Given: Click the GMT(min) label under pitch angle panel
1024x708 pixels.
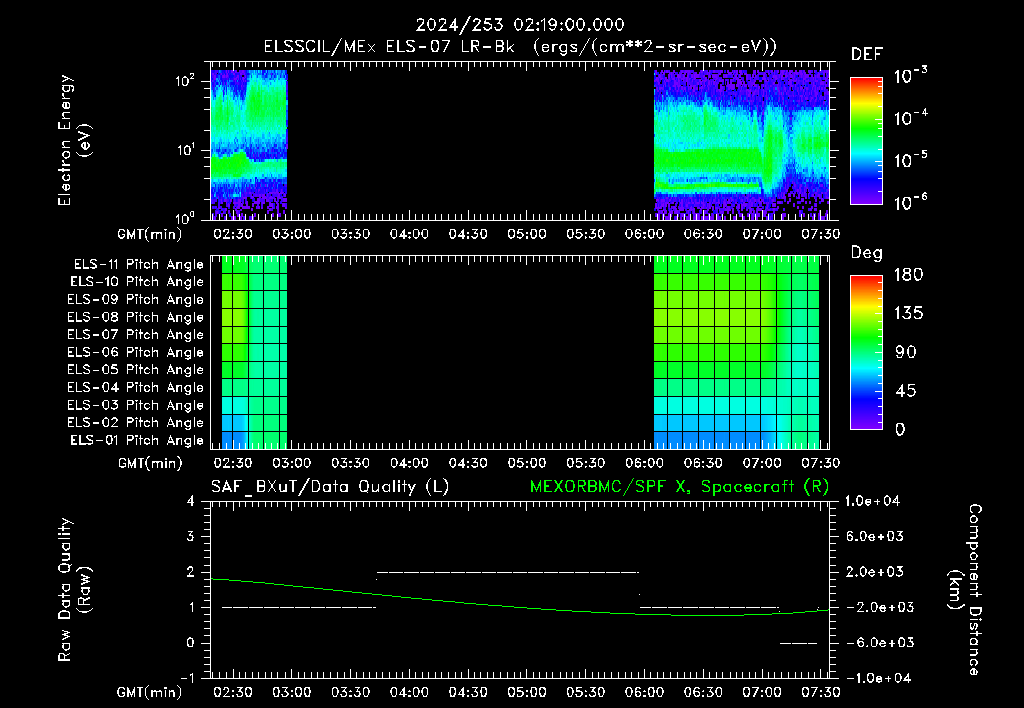Looking at the screenshot, I should (x=150, y=464).
